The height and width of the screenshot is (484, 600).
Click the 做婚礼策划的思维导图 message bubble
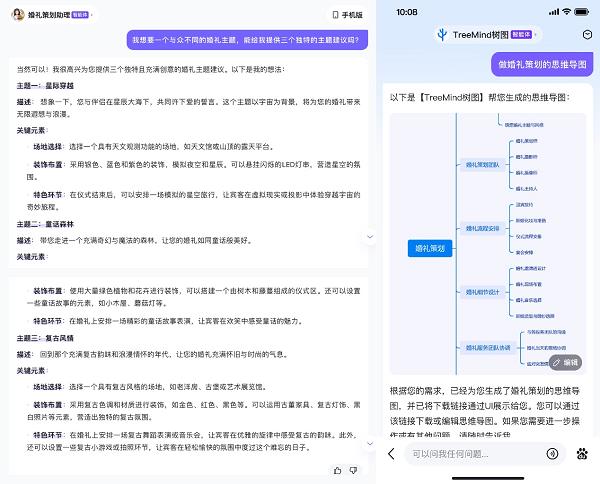pos(541,64)
